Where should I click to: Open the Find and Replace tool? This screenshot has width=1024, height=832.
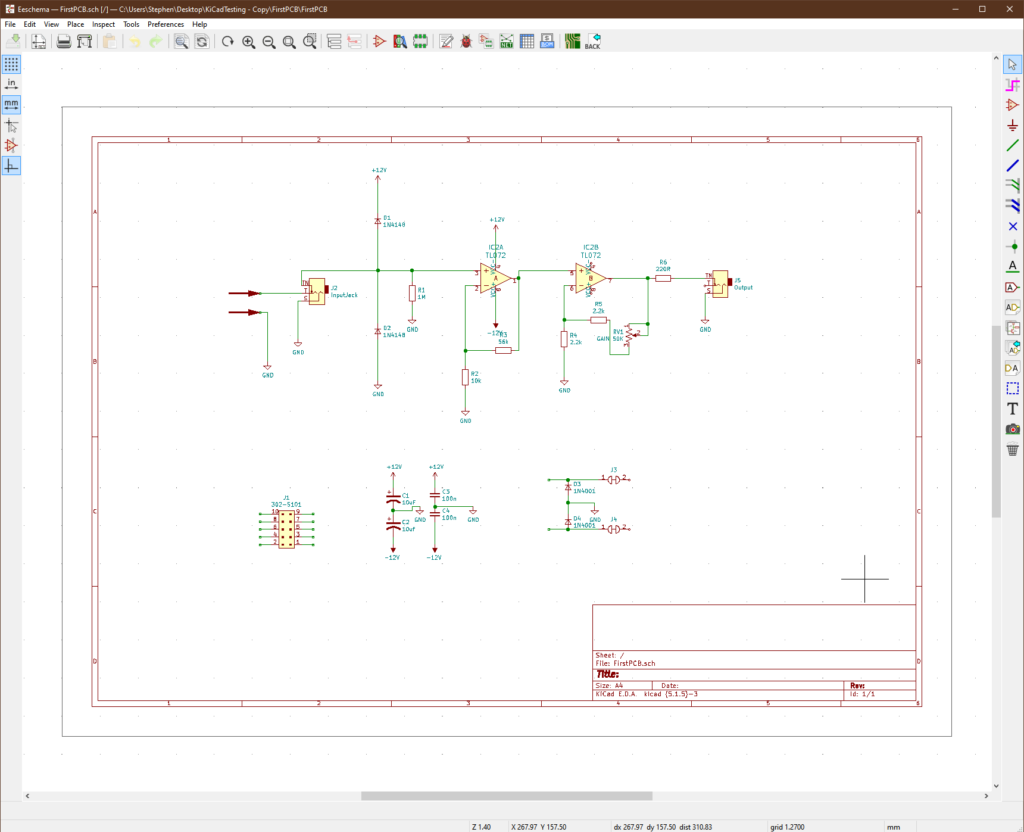(x=202, y=42)
